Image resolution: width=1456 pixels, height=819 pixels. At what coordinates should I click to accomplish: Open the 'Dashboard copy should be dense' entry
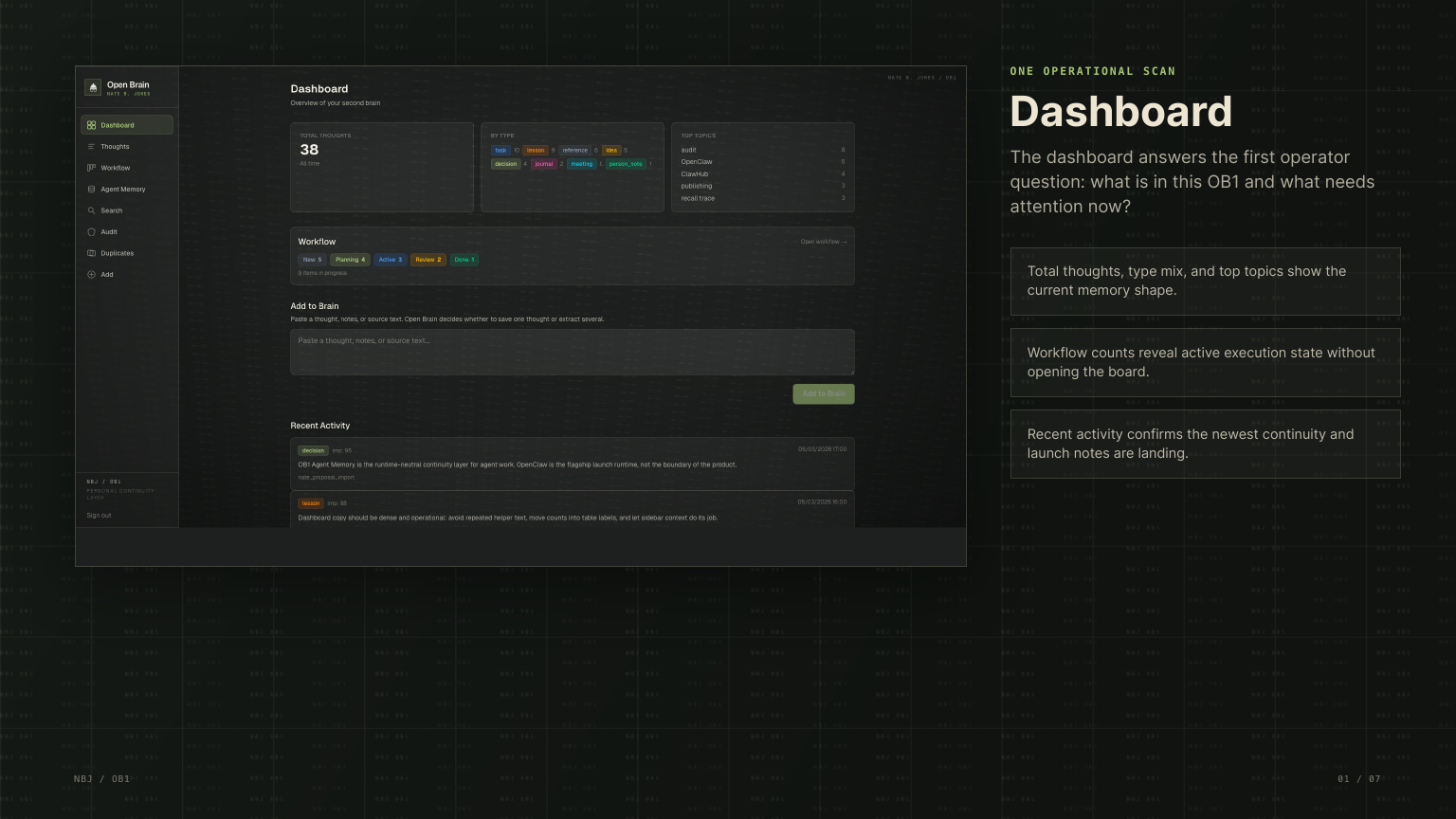(x=573, y=510)
